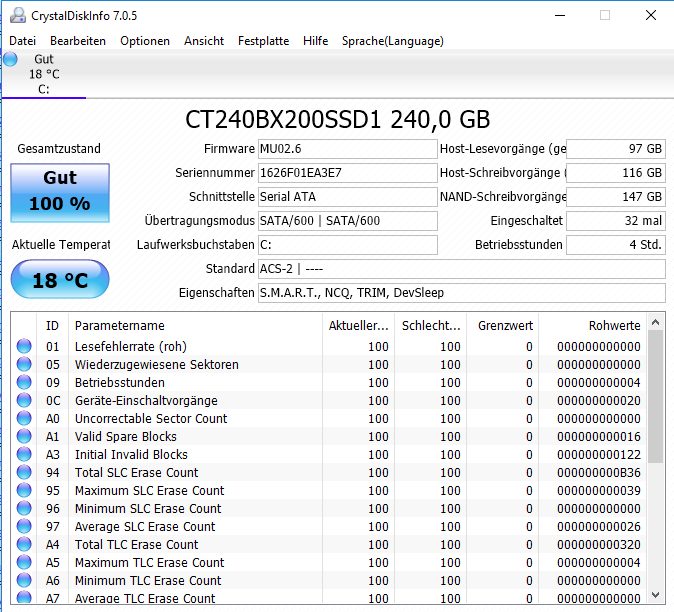Image resolution: width=674 pixels, height=612 pixels.
Task: Minimize the CrystalDiskInfo window
Action: point(560,15)
